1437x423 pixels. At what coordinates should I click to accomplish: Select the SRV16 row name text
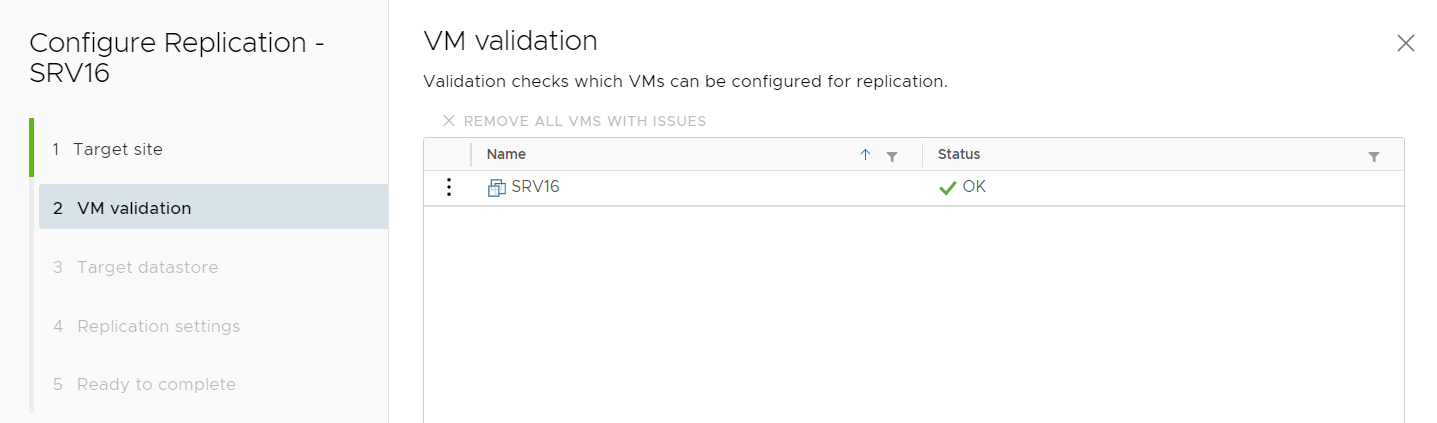click(535, 187)
